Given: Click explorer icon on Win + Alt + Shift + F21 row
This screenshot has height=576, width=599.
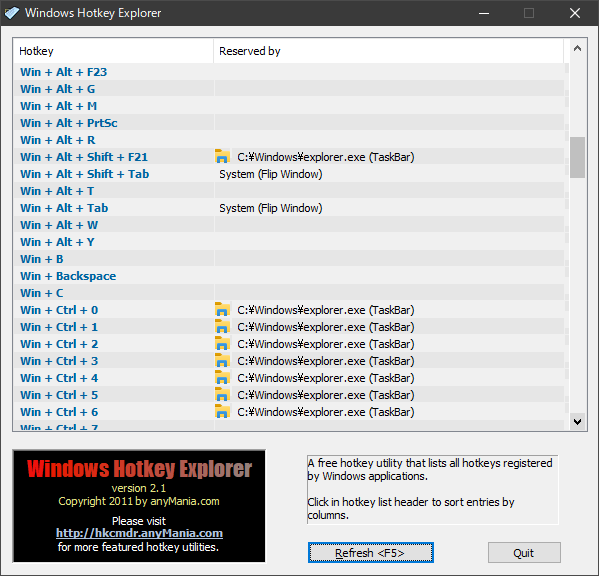Looking at the screenshot, I should pyautogui.click(x=222, y=157).
